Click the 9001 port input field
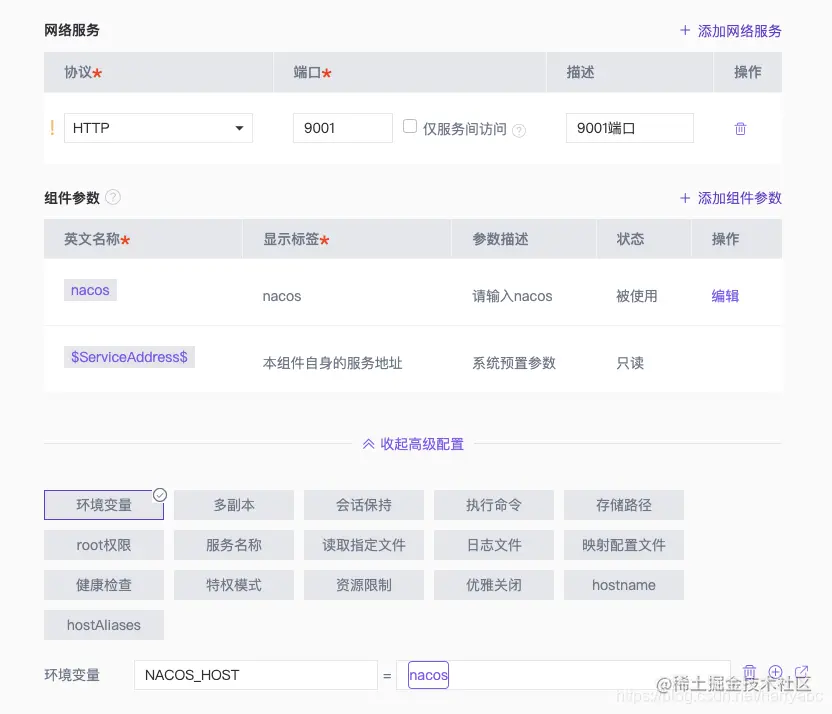 342,128
